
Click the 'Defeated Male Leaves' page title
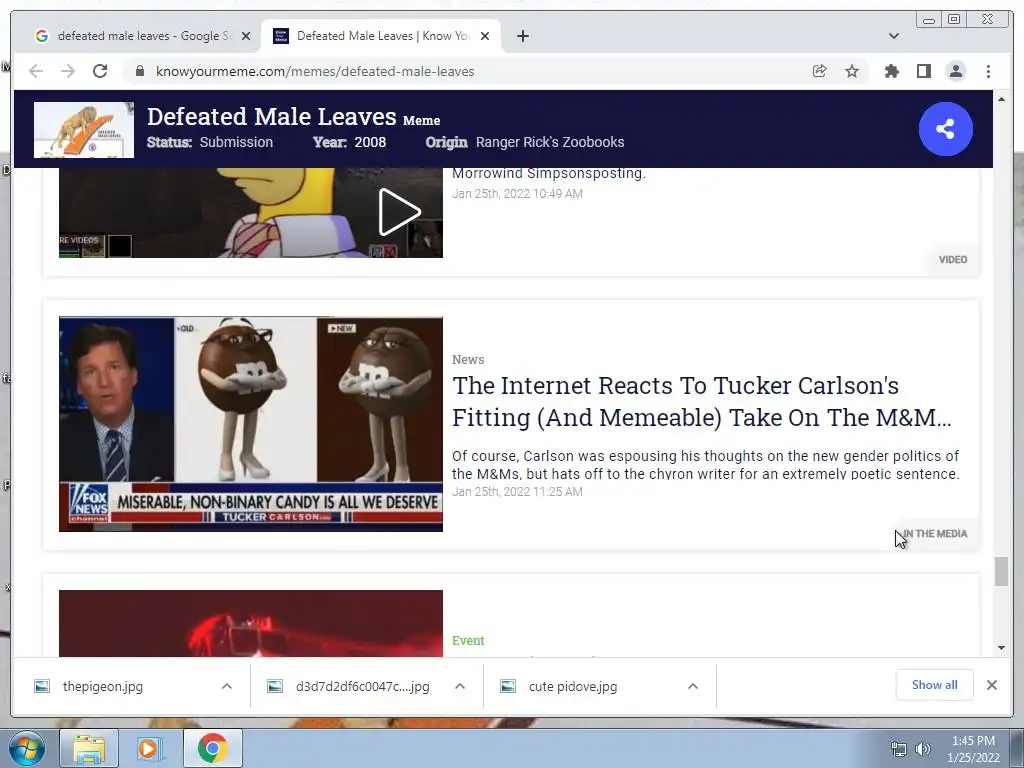(x=271, y=117)
